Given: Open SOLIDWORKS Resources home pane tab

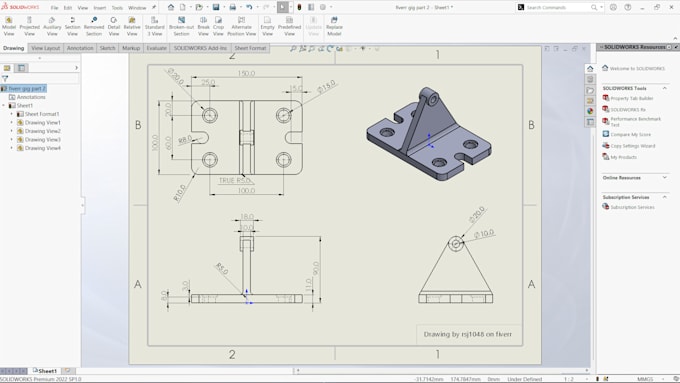Looking at the screenshot, I should pyautogui.click(x=590, y=69).
